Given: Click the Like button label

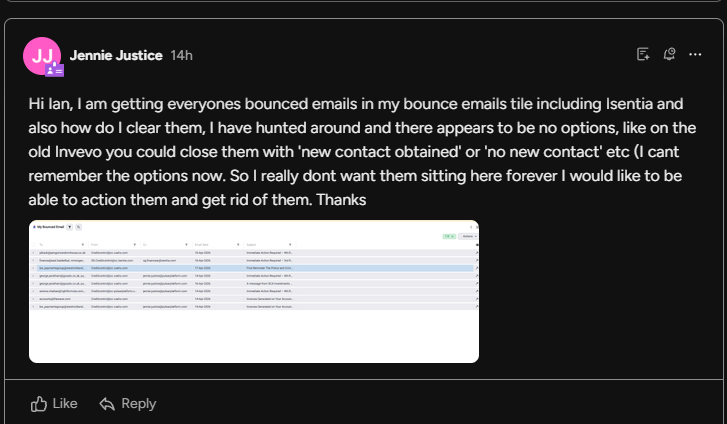Looking at the screenshot, I should [x=65, y=404].
